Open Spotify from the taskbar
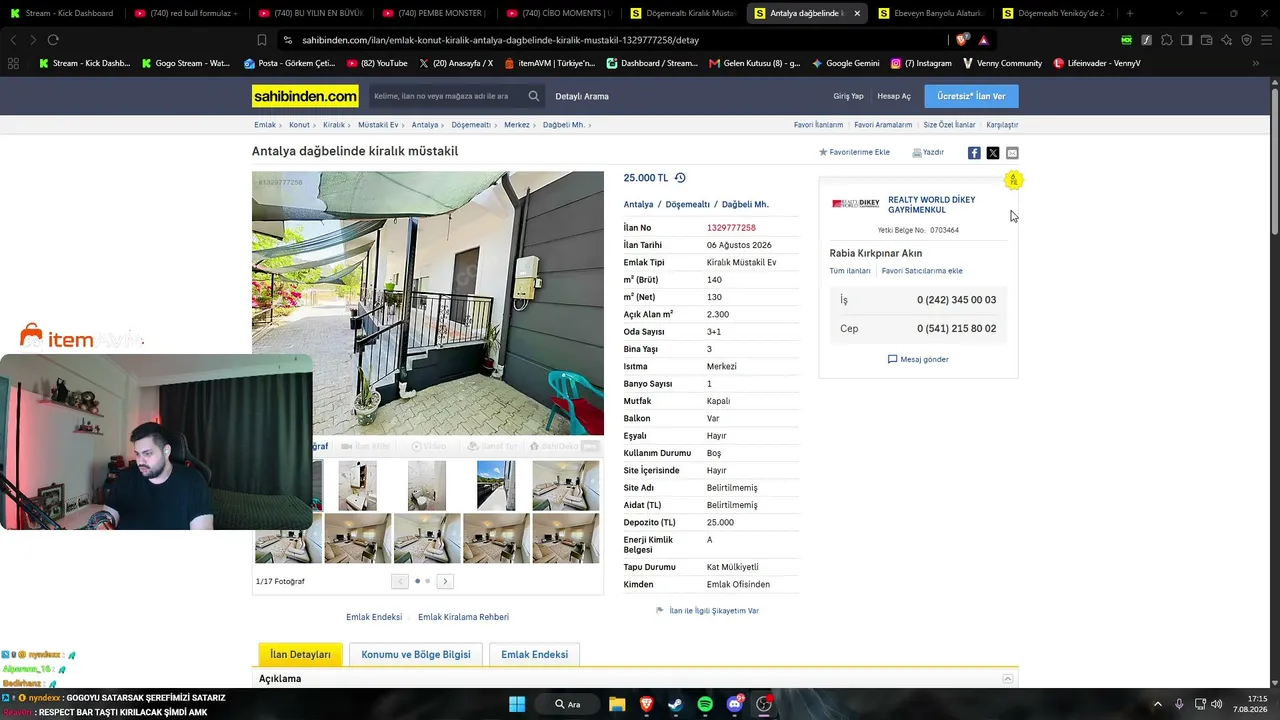 pyautogui.click(x=705, y=704)
